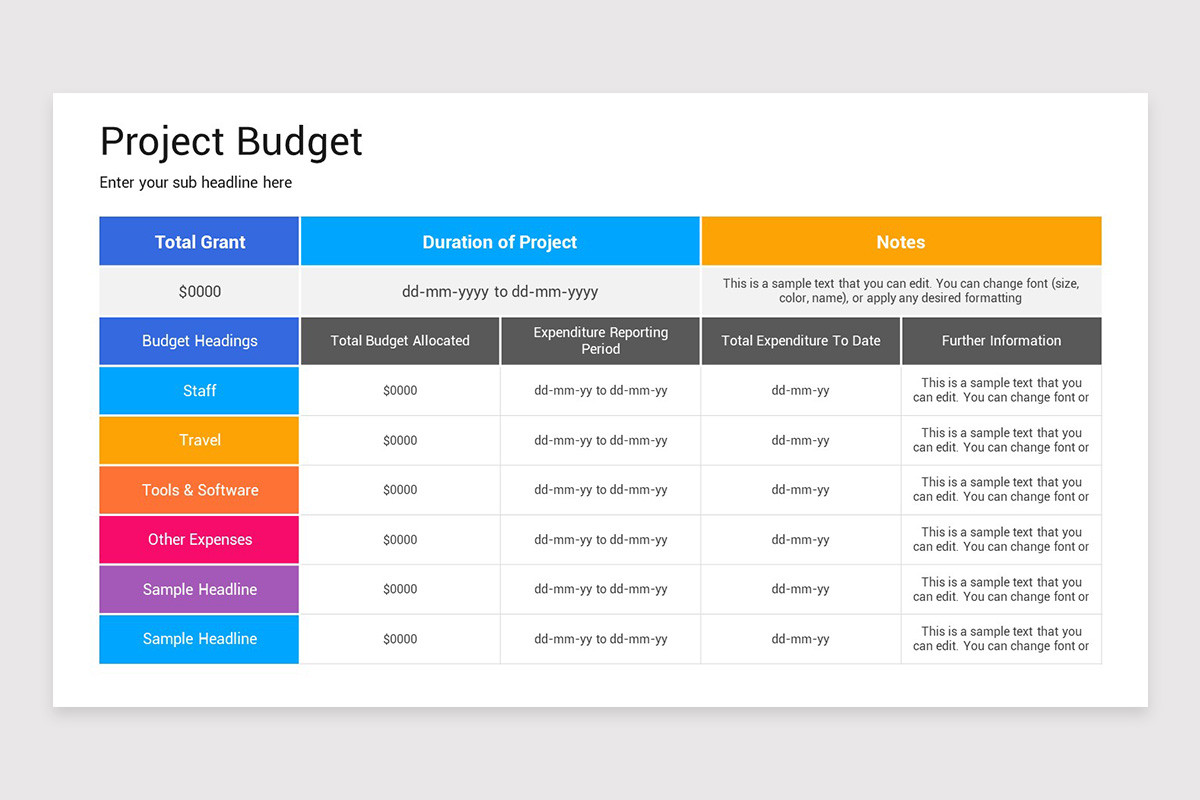Viewport: 1200px width, 800px height.
Task: Click the purple Sample Headline row label
Action: 198,589
